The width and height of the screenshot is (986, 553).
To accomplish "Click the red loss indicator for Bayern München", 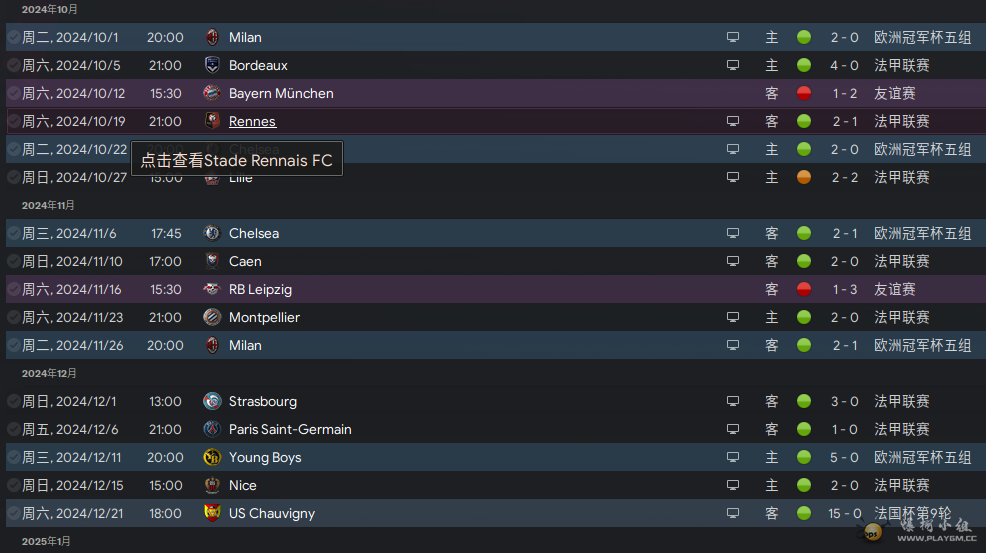I will (x=804, y=94).
